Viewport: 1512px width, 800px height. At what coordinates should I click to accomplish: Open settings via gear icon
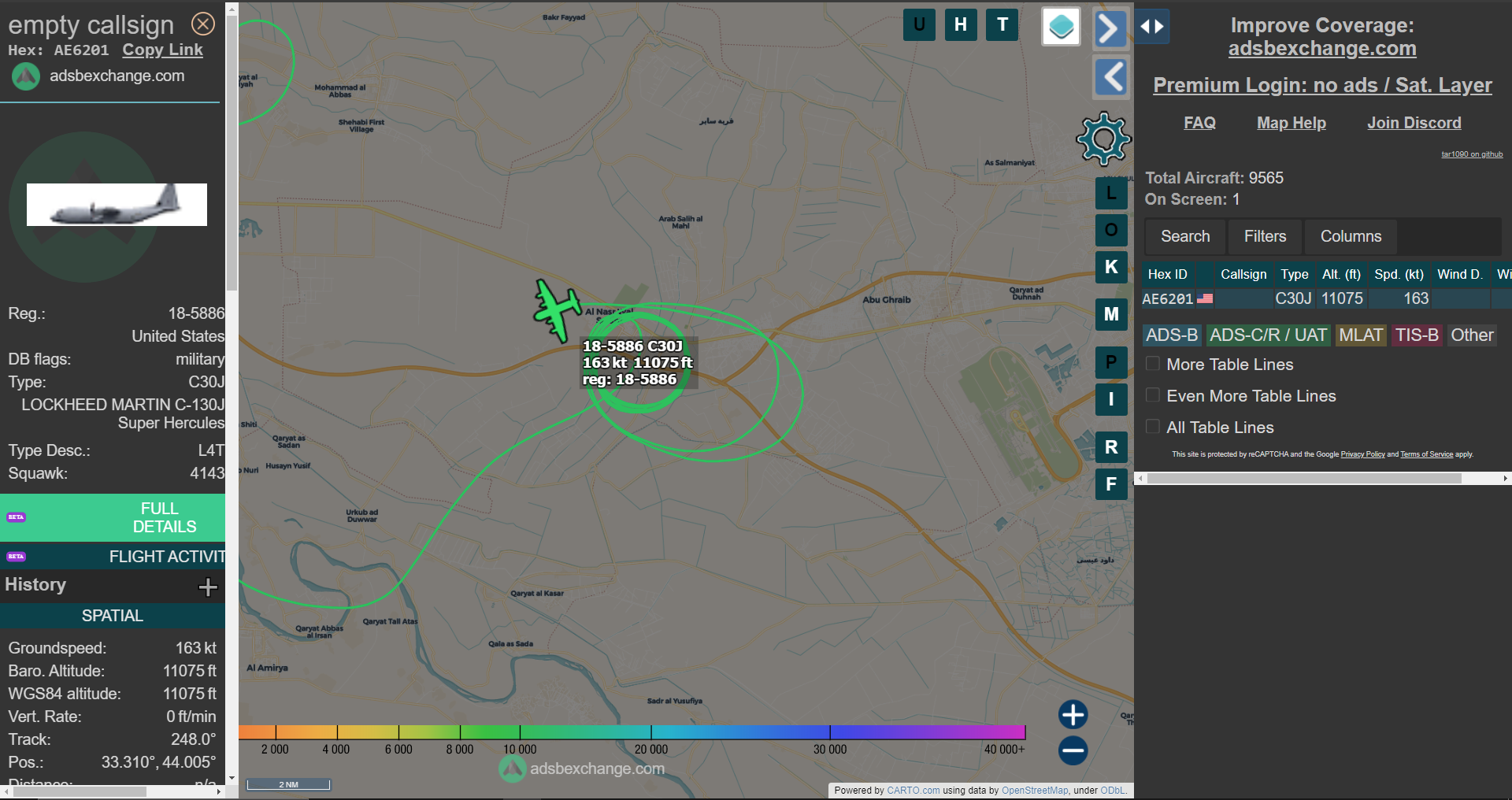(x=1103, y=139)
